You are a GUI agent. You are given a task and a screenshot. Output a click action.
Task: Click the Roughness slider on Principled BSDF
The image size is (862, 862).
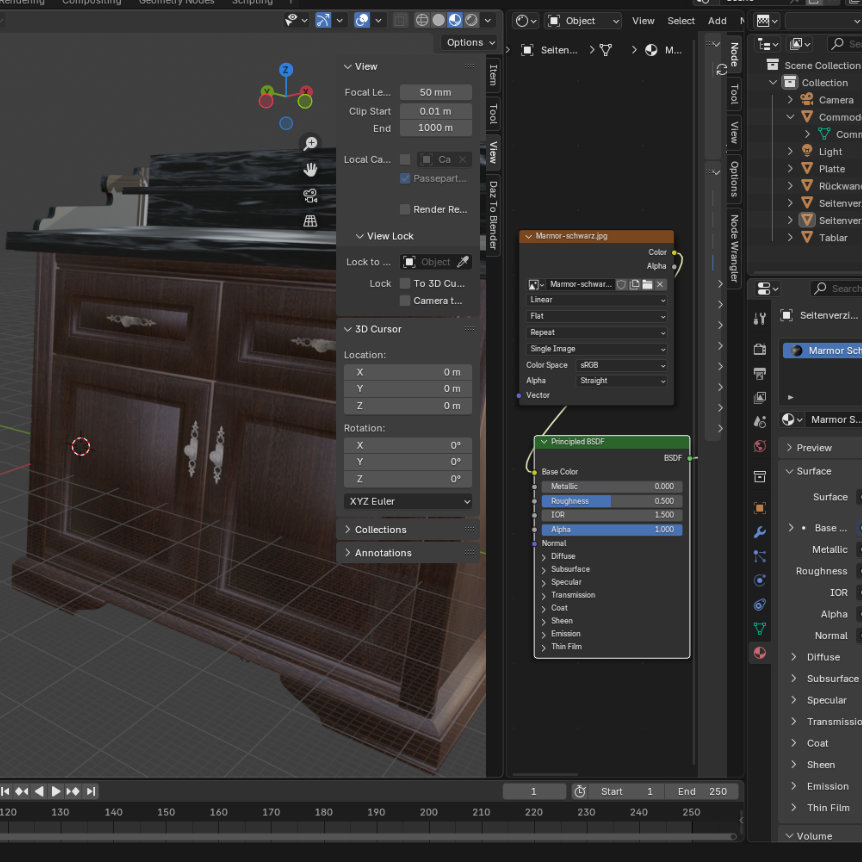611,501
